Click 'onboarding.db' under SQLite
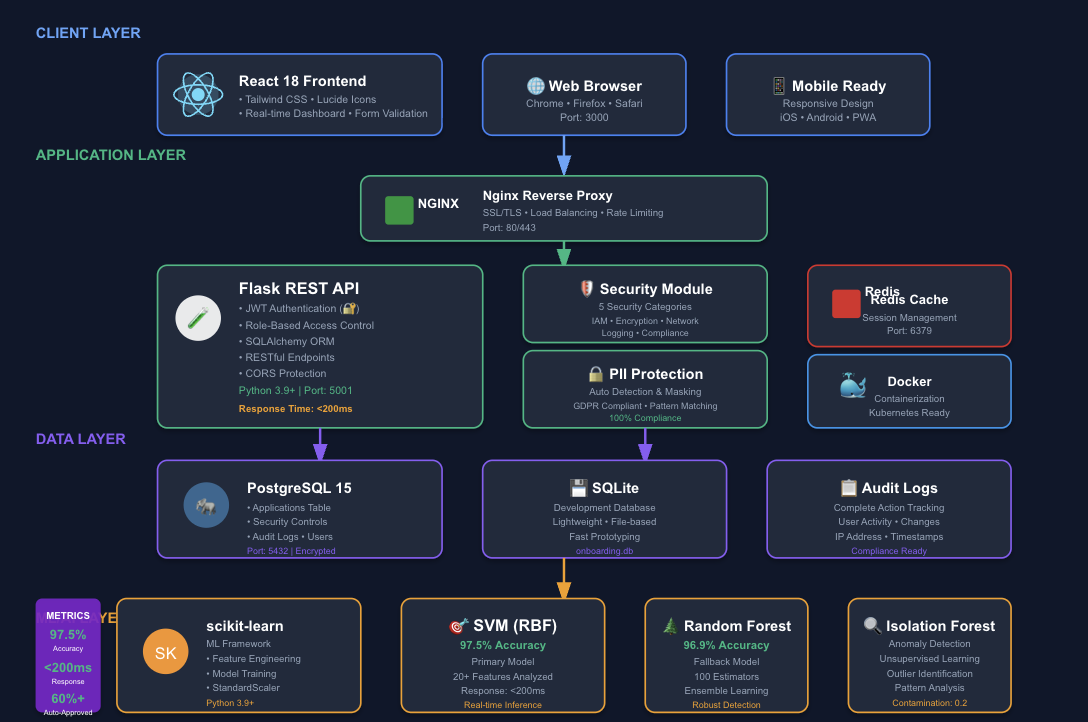Image resolution: width=1088 pixels, height=722 pixels. click(604, 551)
